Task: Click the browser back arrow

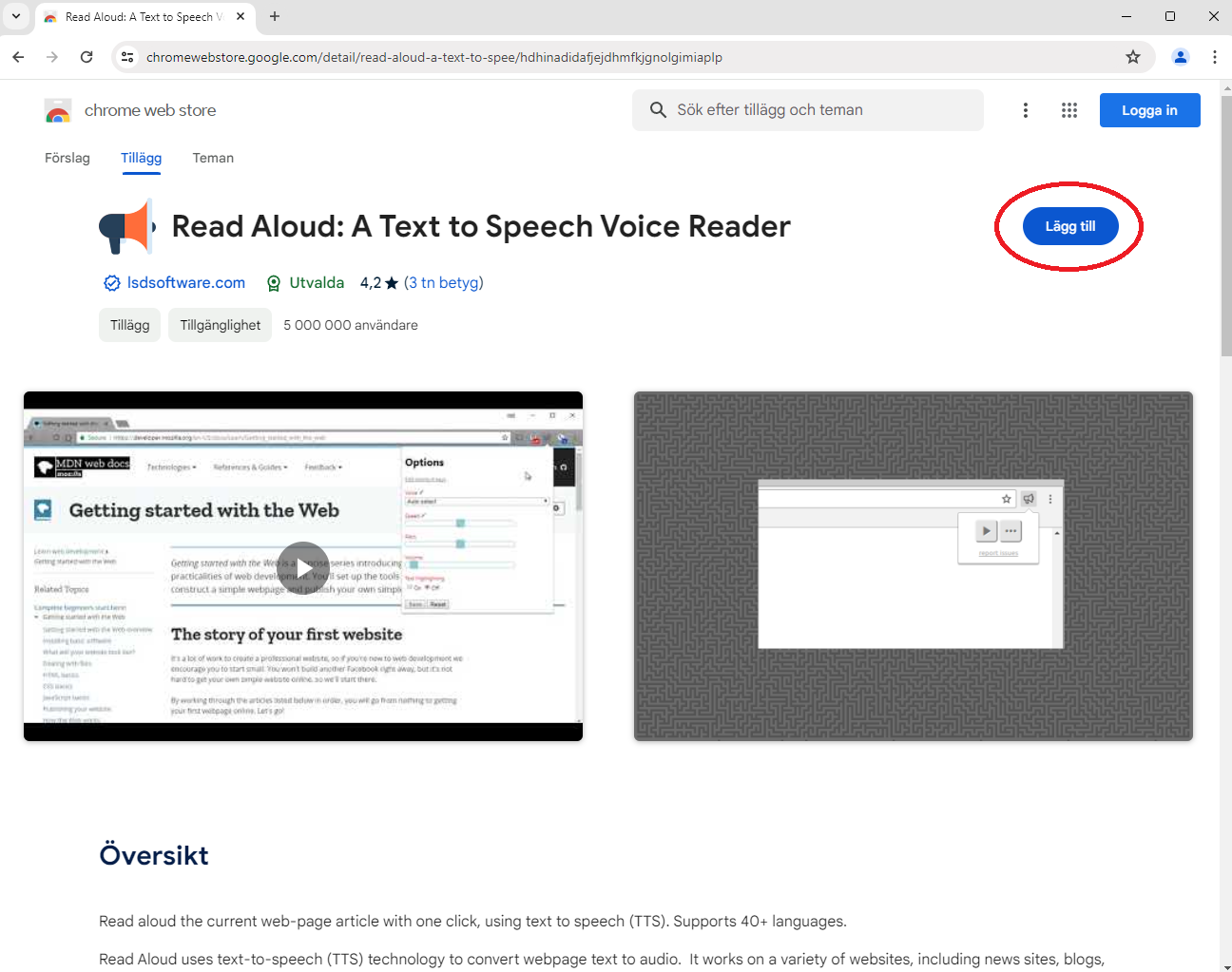Action: pos(18,57)
